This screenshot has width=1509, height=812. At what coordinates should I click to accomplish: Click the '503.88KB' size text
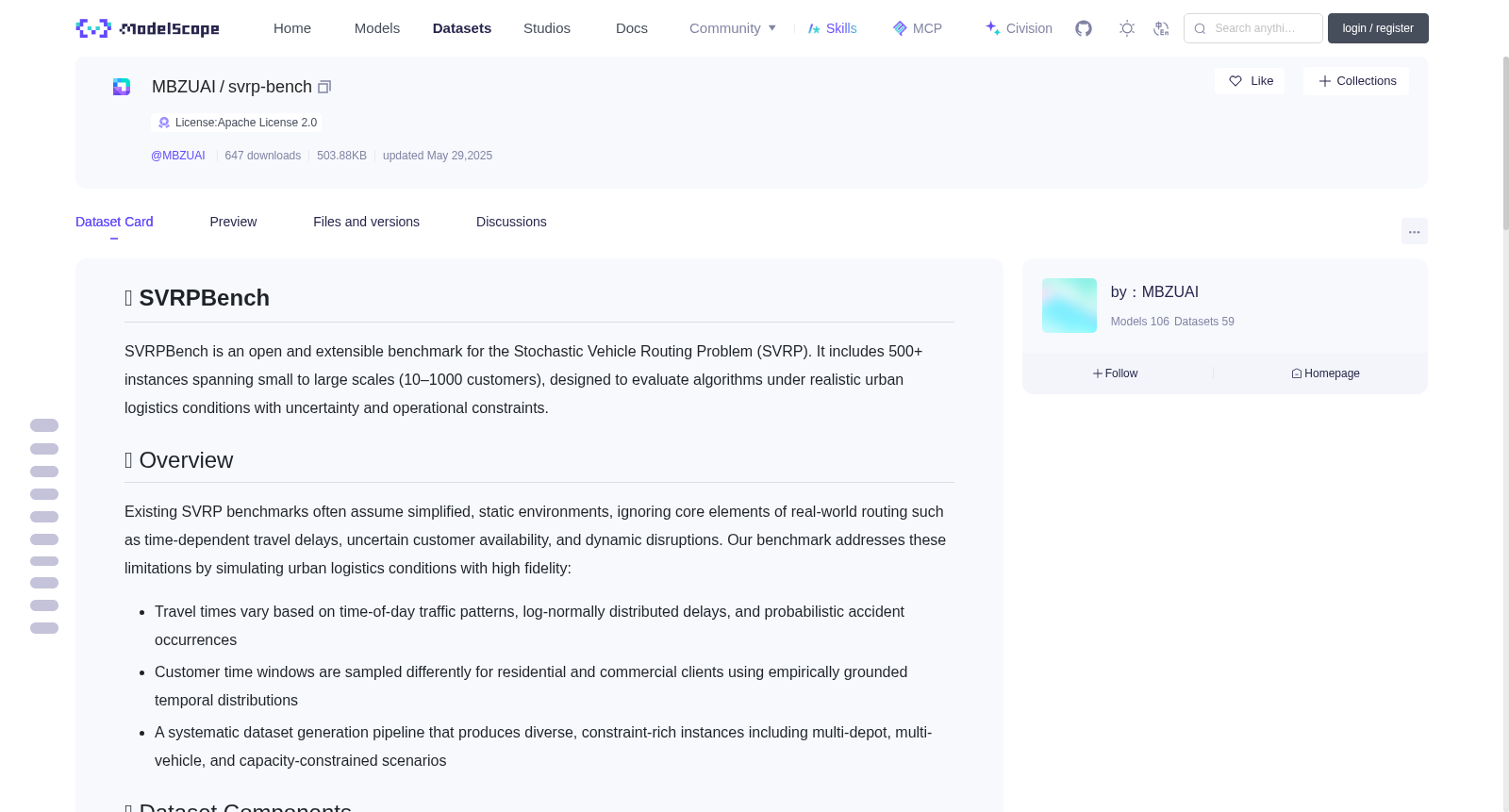(x=341, y=156)
